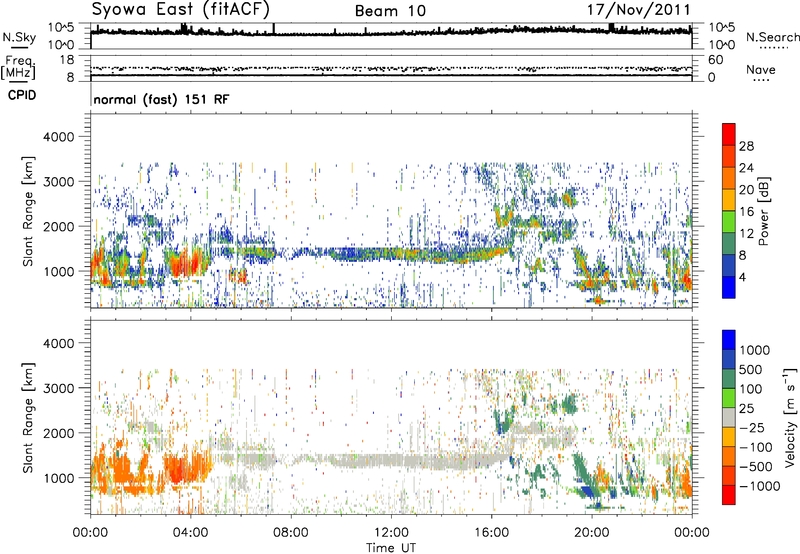The width and height of the screenshot is (800, 554).
Task: Click the 'Syowa East (fitACF)' title text
Action: 181,10
